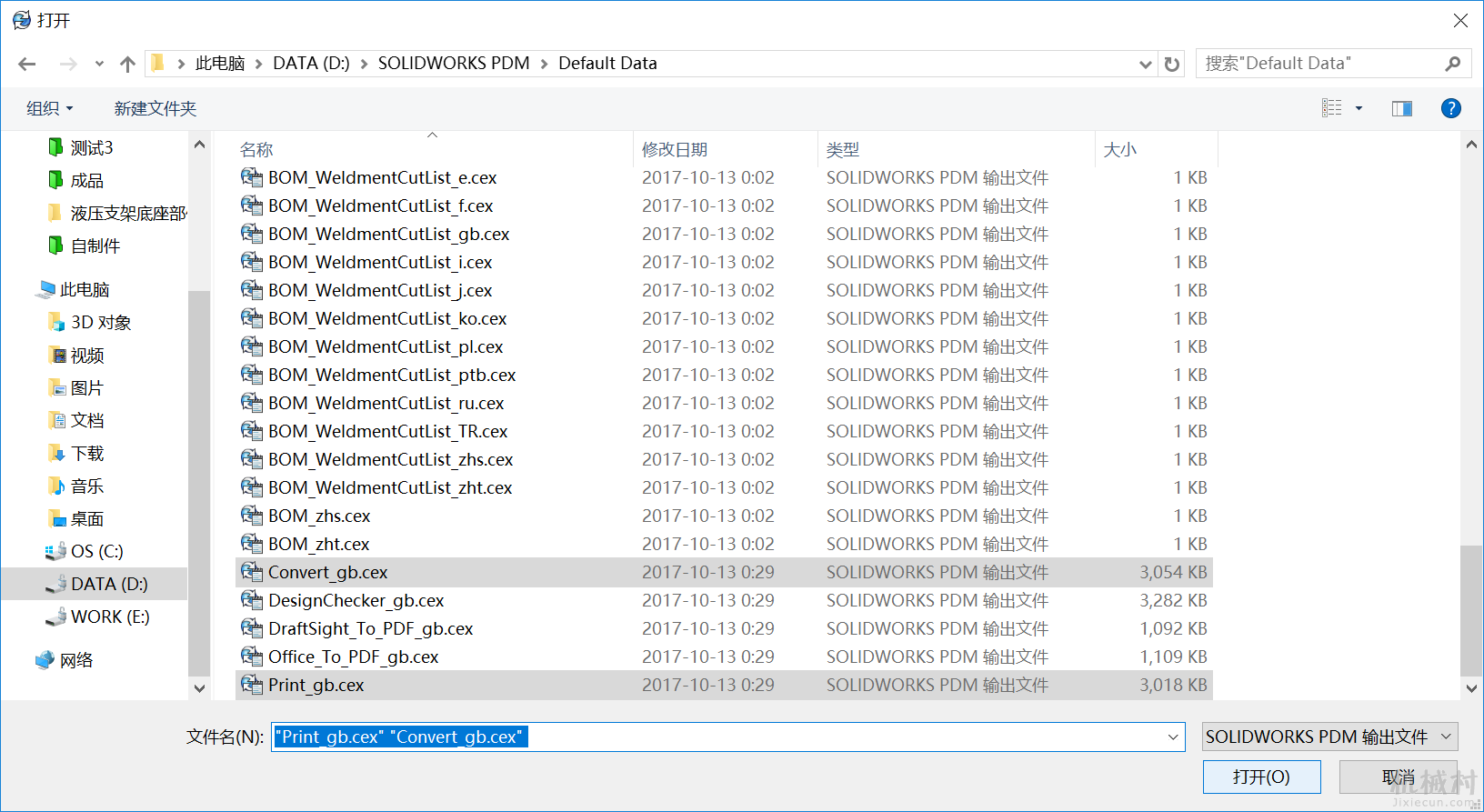The width and height of the screenshot is (1484, 812).
Task: Open 音乐 folder in sidebar
Action: (87, 486)
